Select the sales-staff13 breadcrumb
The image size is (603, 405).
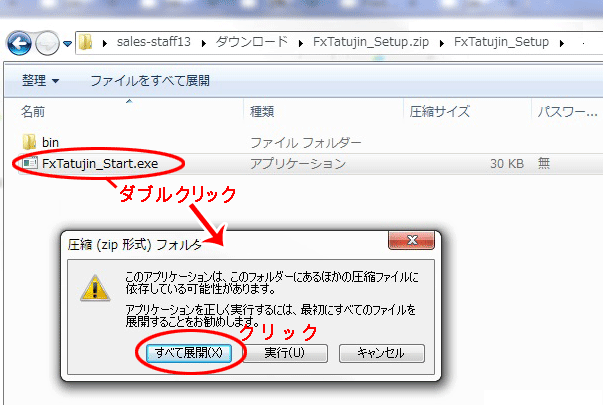click(x=153, y=42)
